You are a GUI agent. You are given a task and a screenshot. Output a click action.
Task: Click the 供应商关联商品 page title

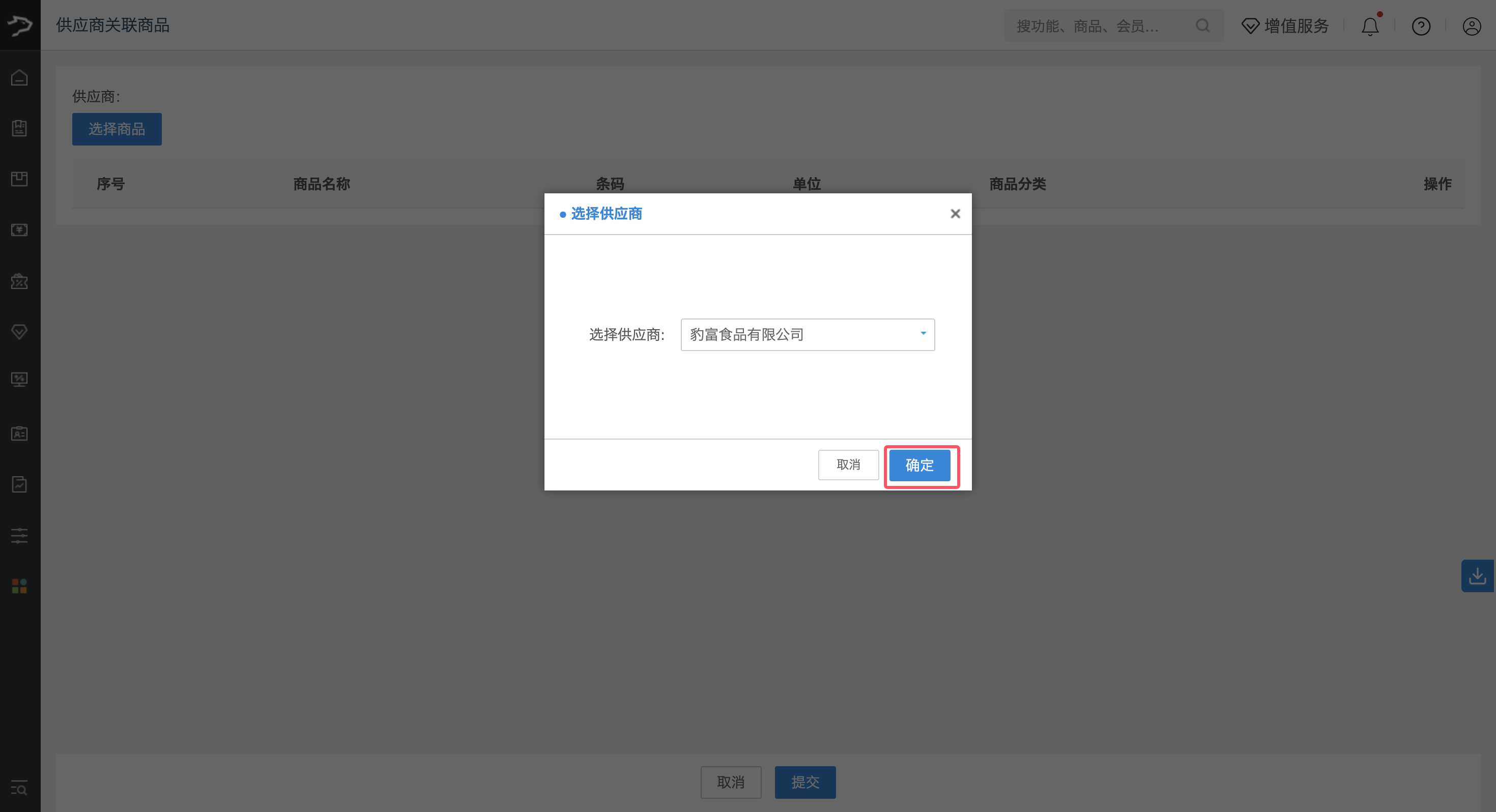point(112,25)
